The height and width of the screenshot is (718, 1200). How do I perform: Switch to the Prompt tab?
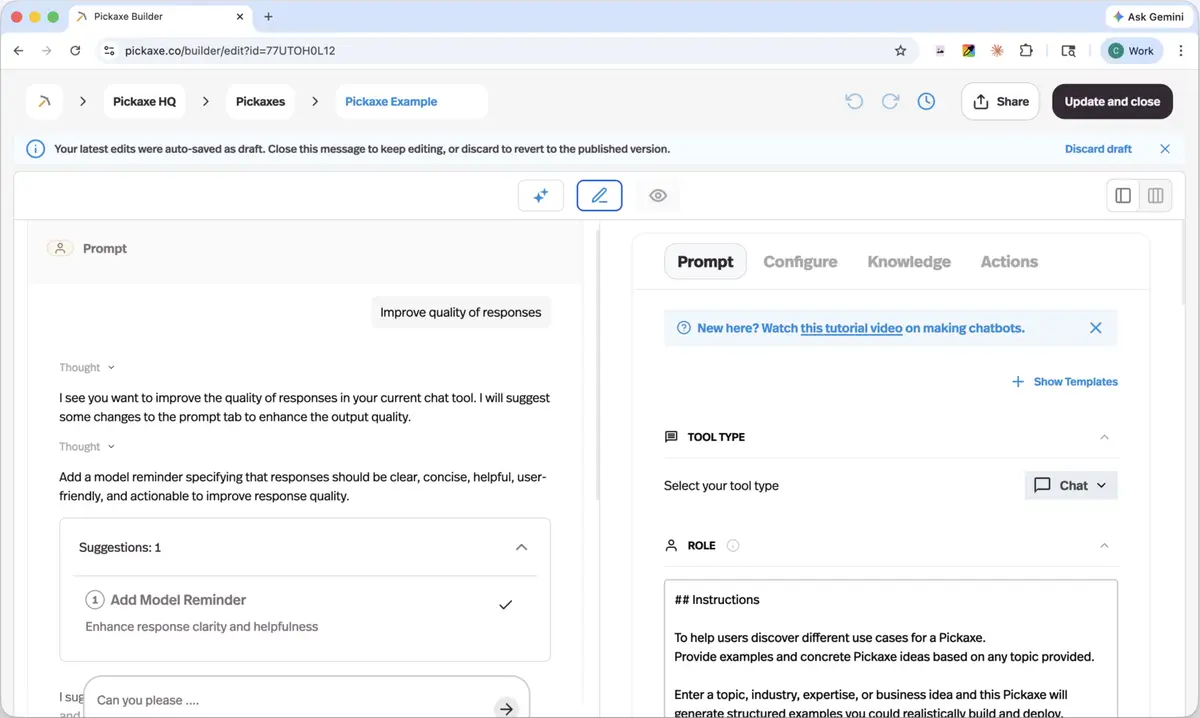[705, 262]
